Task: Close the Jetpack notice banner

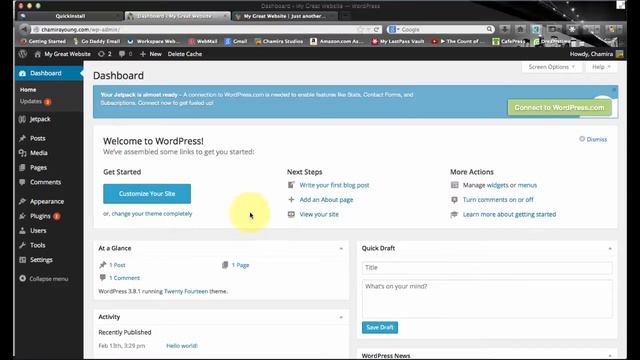Action: click(614, 89)
